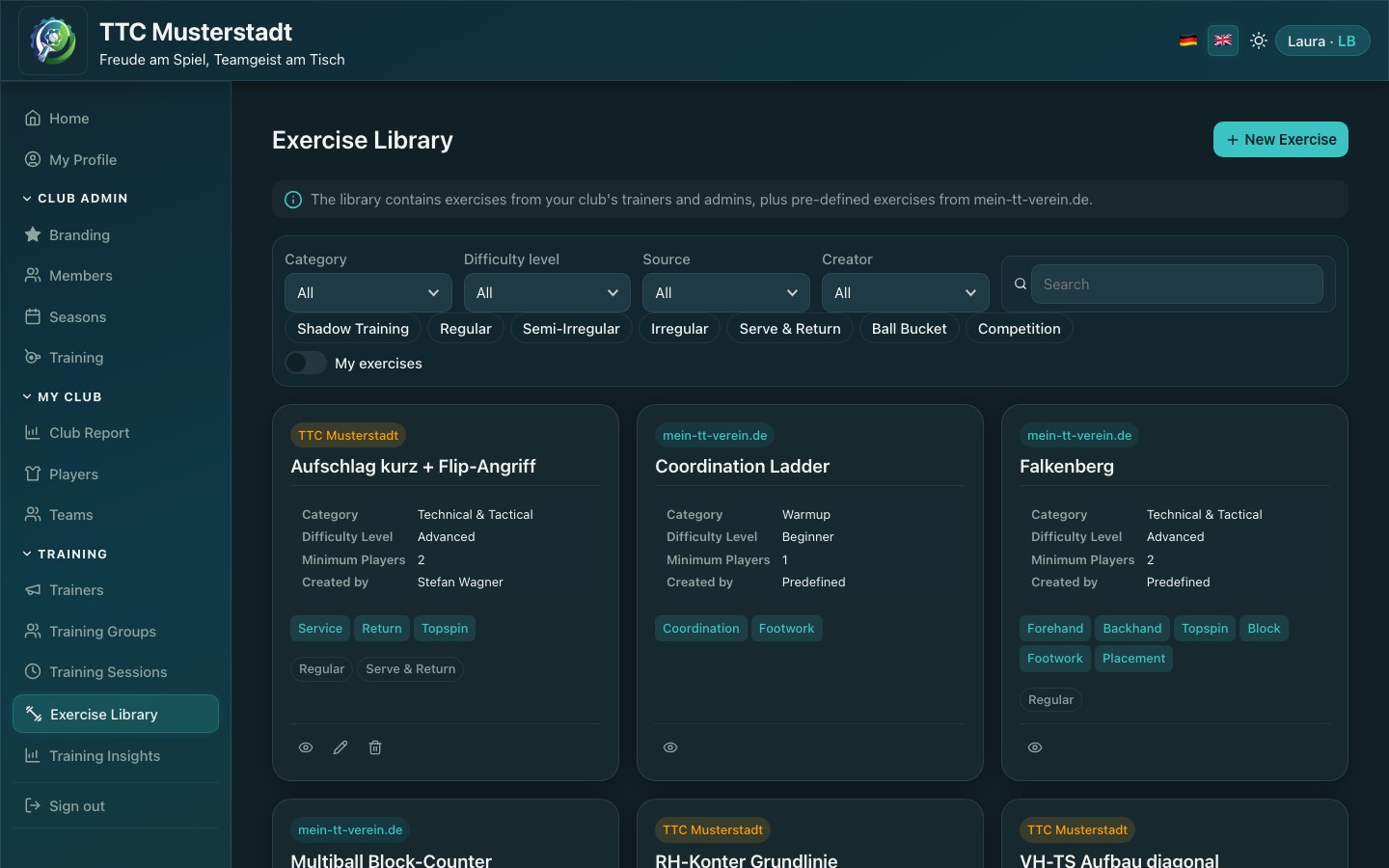Toggle the light/dark theme sun icon
The width and height of the screenshot is (1389, 868).
(1259, 41)
